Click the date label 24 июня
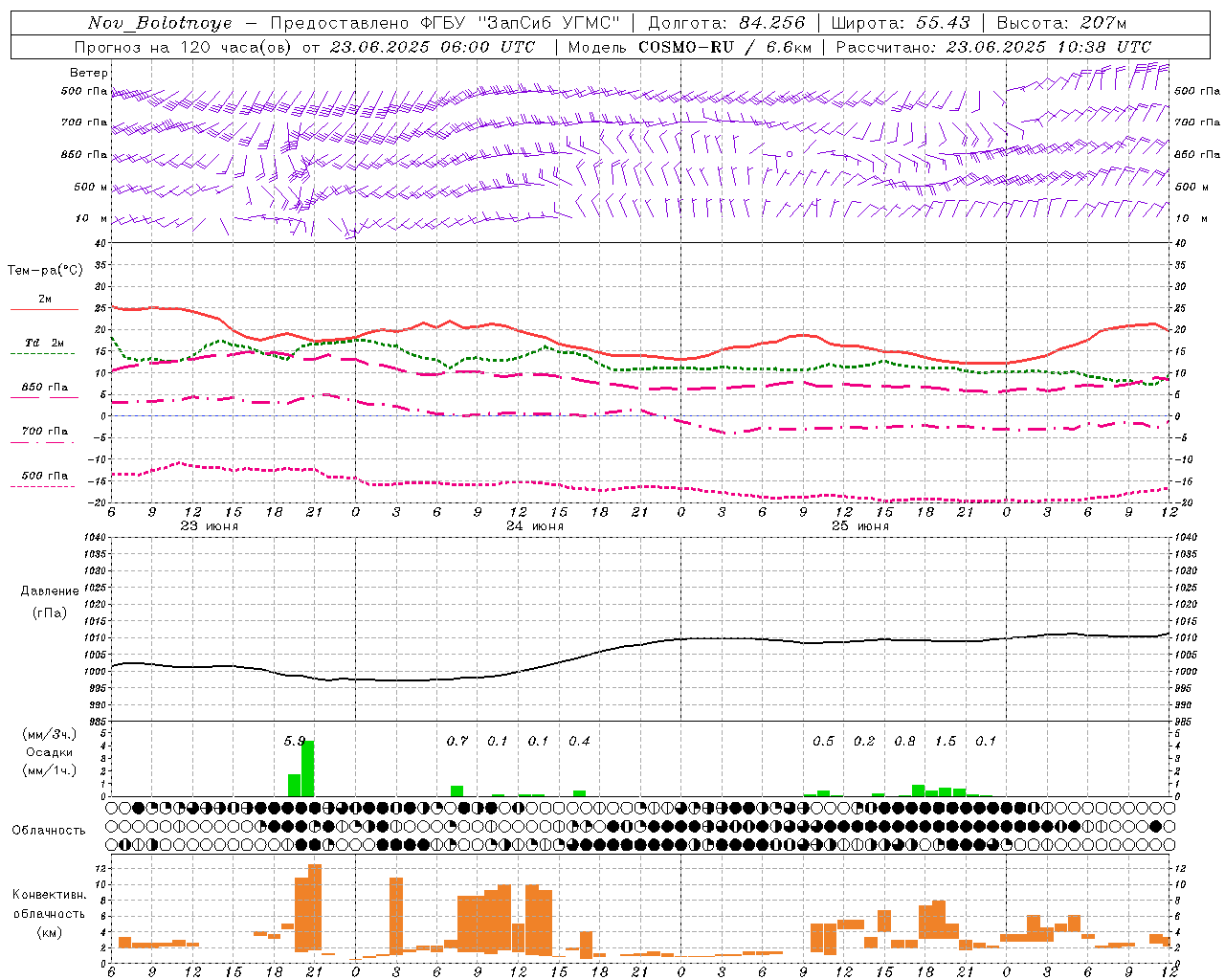Screen dimensions: 1225x980 (x=535, y=526)
